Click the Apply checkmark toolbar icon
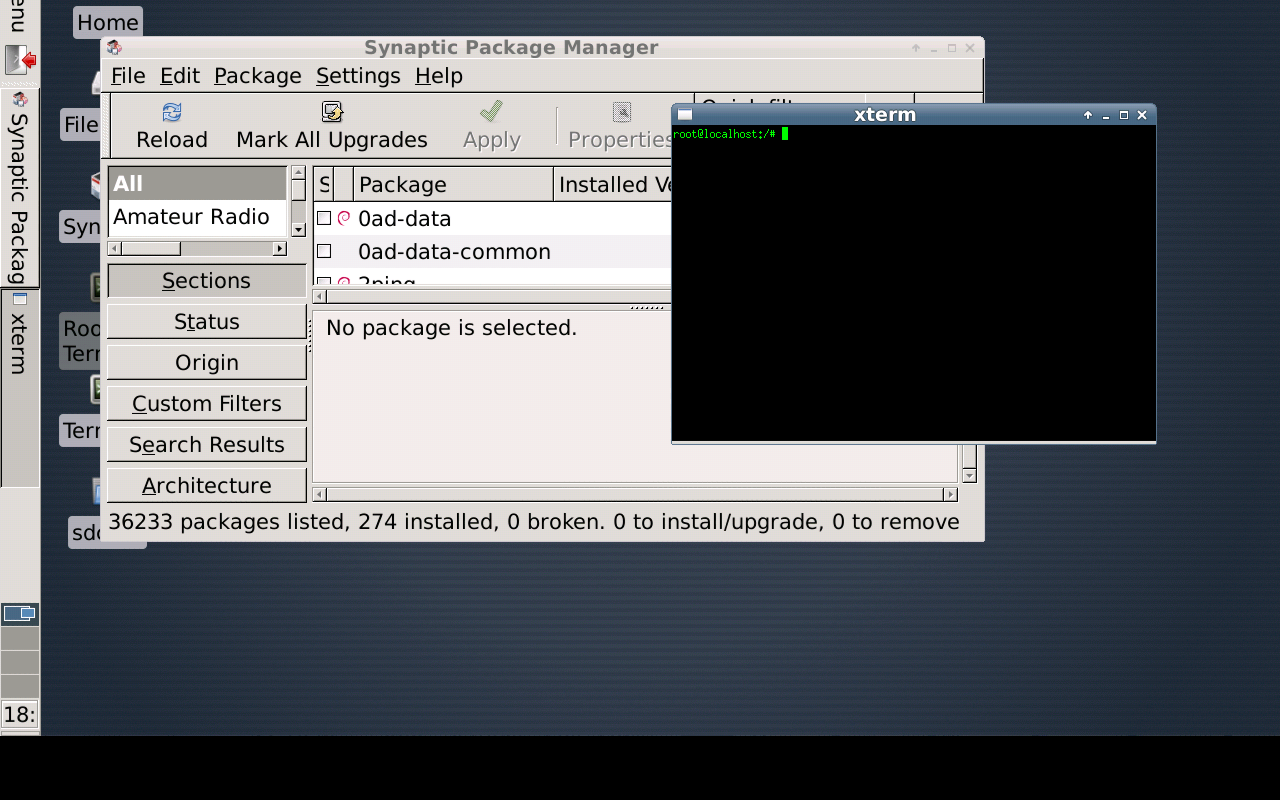This screenshot has width=1280, height=800. pos(491,111)
